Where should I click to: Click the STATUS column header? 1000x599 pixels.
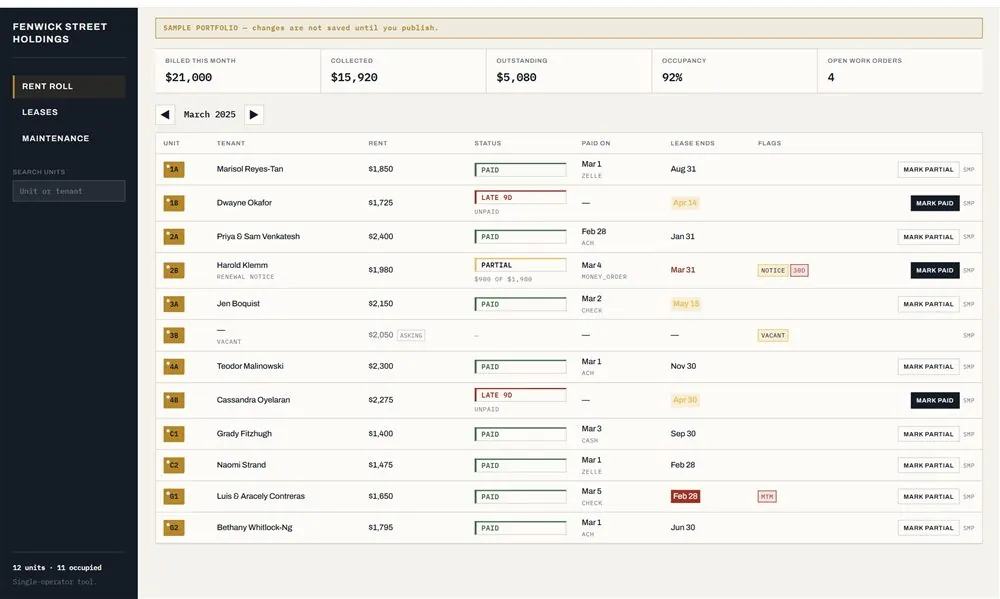click(x=488, y=144)
